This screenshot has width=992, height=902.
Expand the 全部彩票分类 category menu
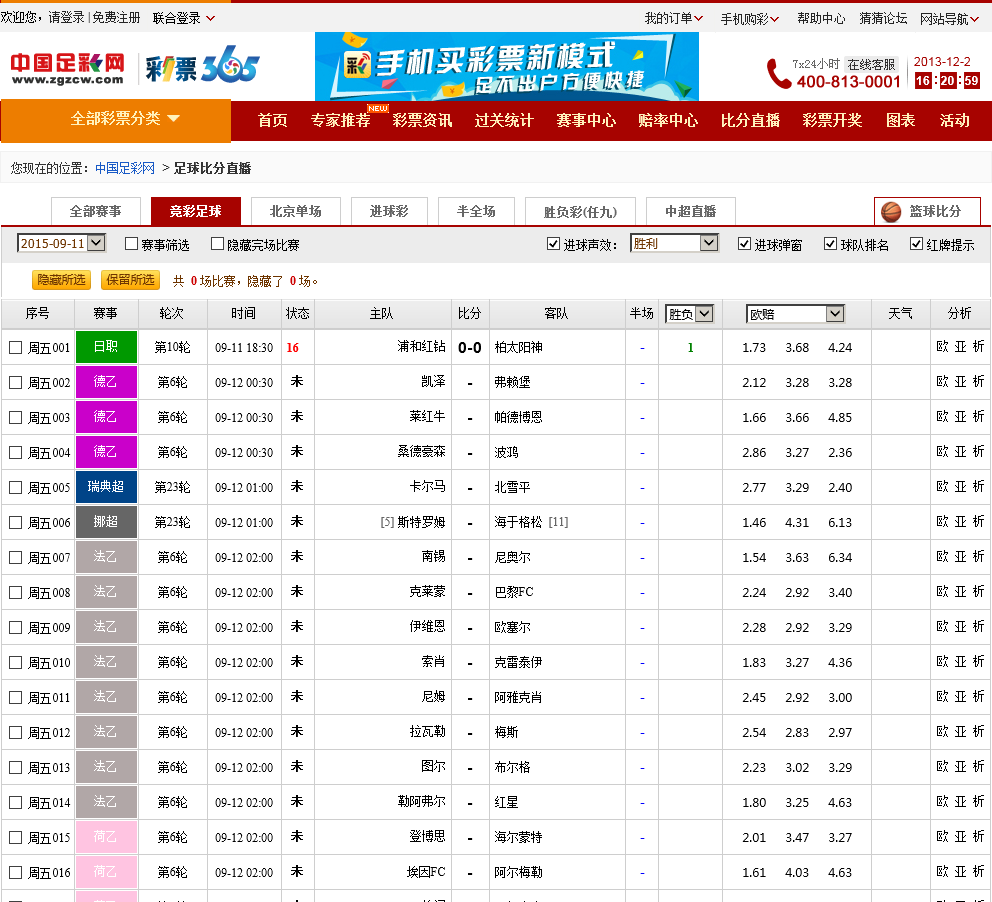click(x=116, y=119)
